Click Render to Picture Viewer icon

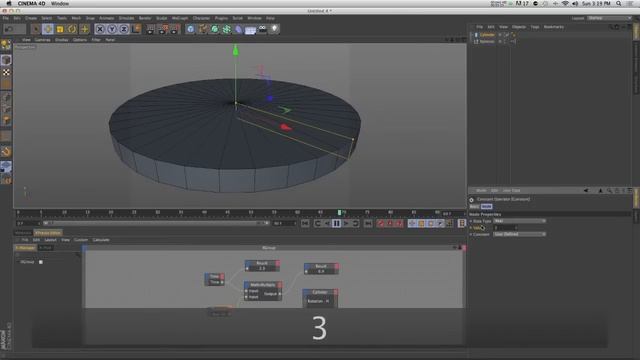[163, 29]
